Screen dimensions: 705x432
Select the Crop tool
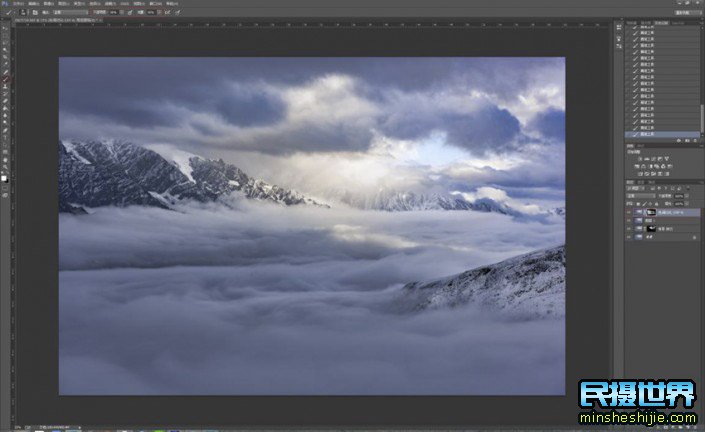[x=6, y=57]
